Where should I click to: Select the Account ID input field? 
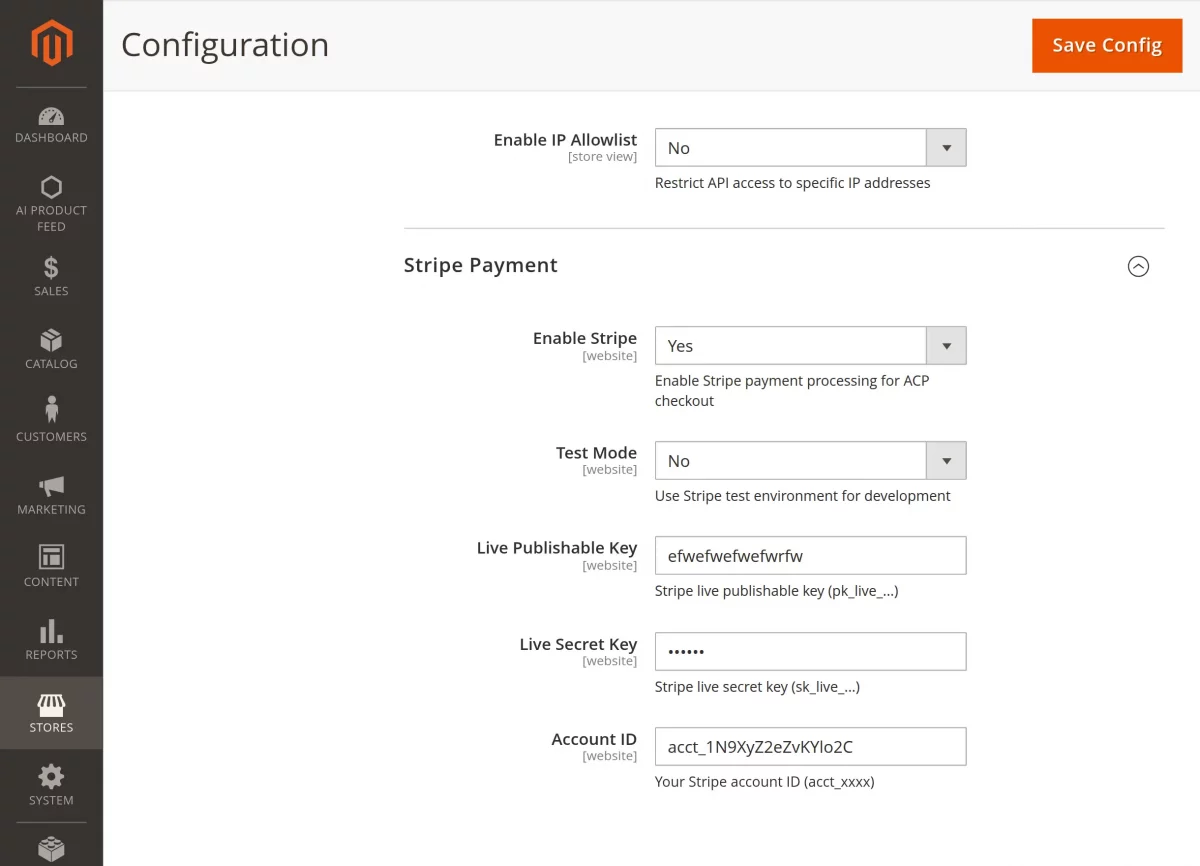click(810, 746)
